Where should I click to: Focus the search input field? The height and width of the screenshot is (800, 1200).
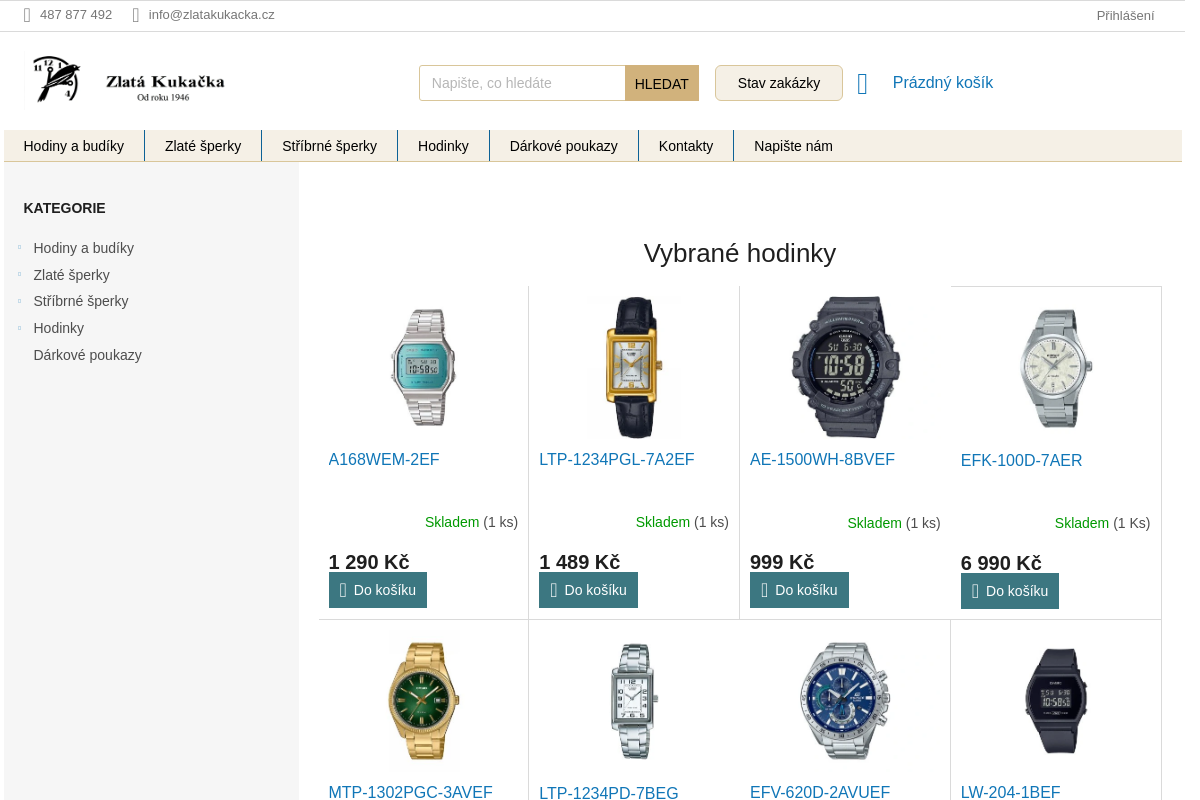coord(522,83)
